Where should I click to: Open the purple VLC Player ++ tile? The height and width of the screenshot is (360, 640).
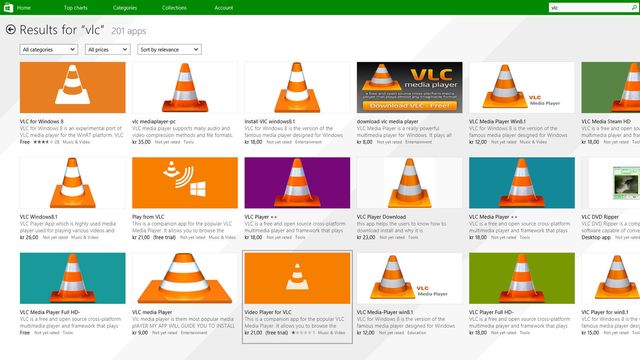pos(297,199)
